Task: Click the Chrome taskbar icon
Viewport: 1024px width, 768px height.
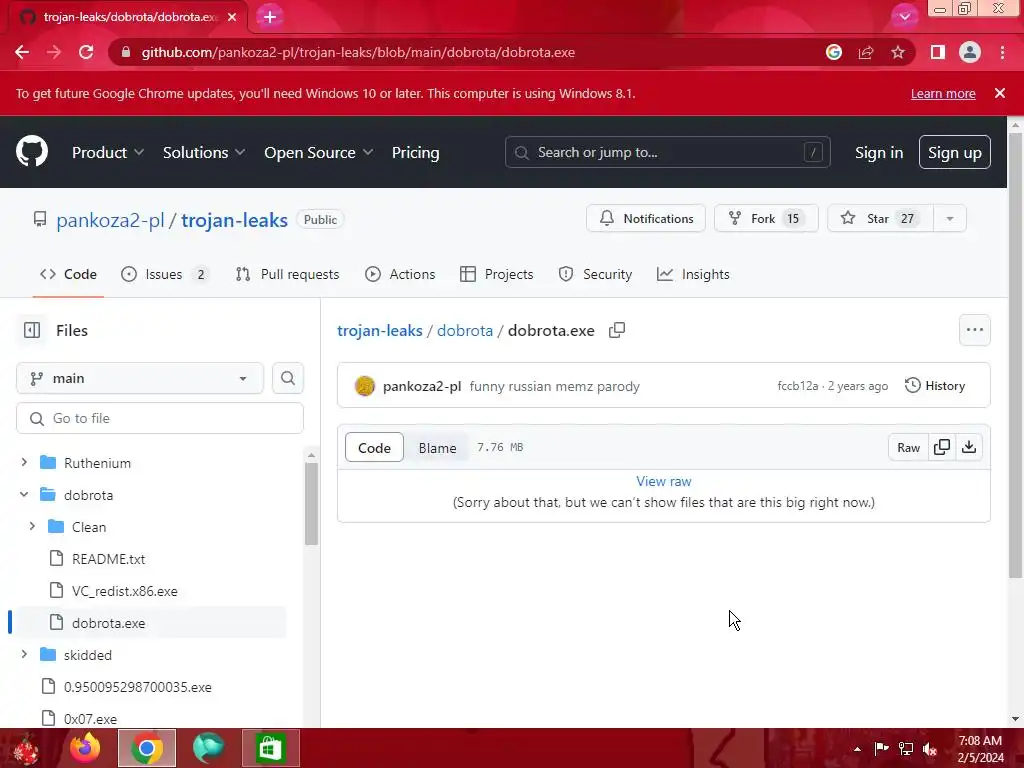Action: point(147,748)
